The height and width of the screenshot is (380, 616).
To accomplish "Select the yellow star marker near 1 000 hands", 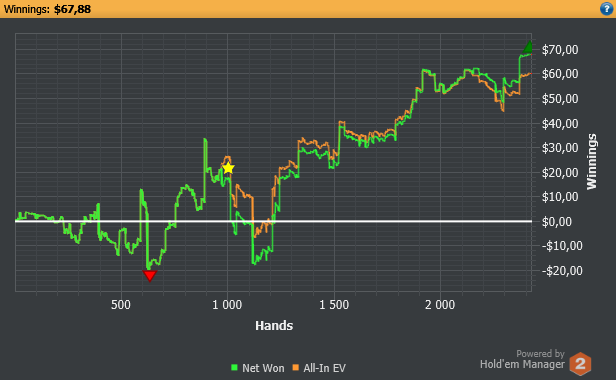I will pos(228,168).
